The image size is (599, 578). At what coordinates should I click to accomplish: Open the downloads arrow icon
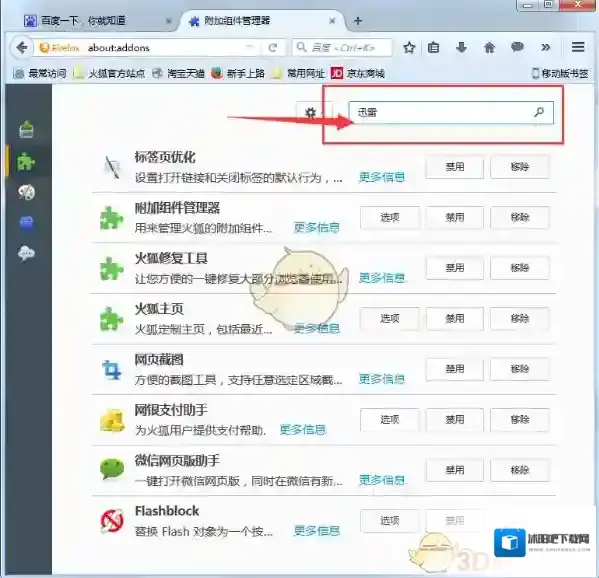[x=461, y=48]
